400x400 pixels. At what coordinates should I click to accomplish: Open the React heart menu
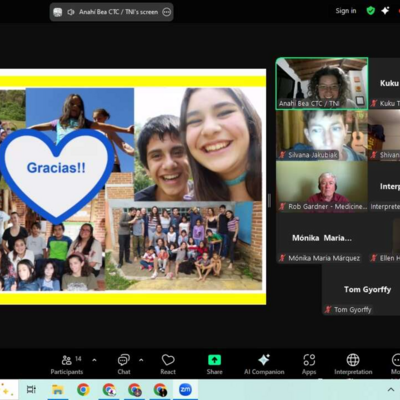(x=168, y=365)
